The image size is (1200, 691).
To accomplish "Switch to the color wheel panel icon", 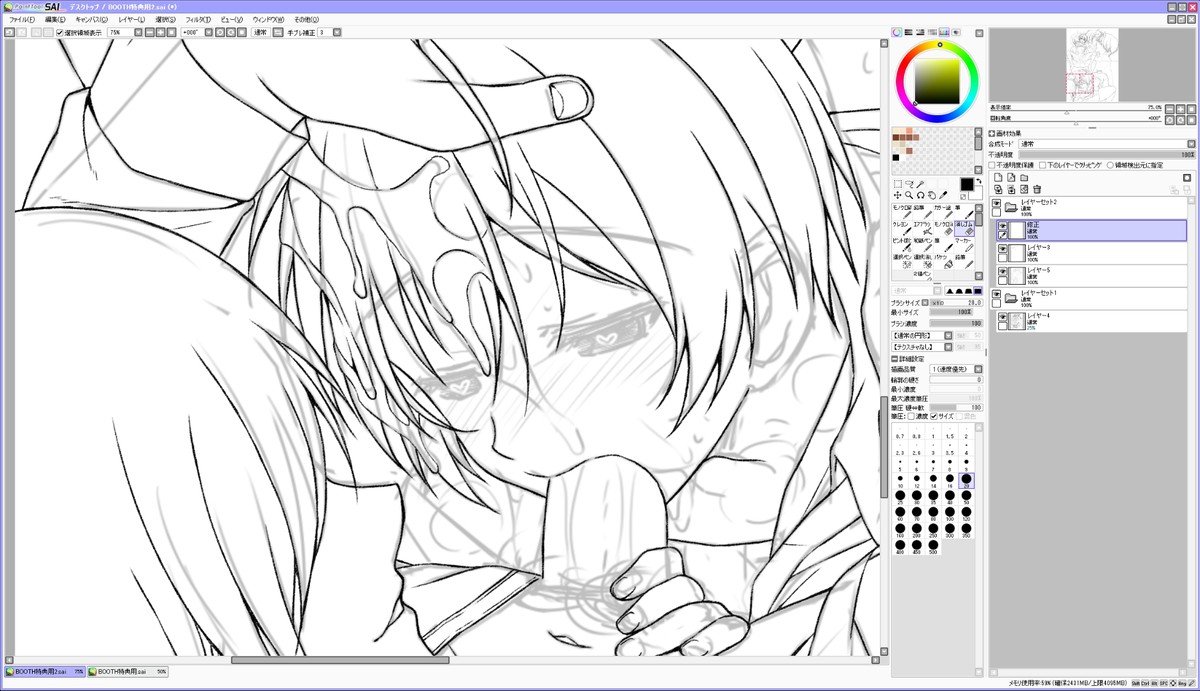I will click(x=896, y=32).
